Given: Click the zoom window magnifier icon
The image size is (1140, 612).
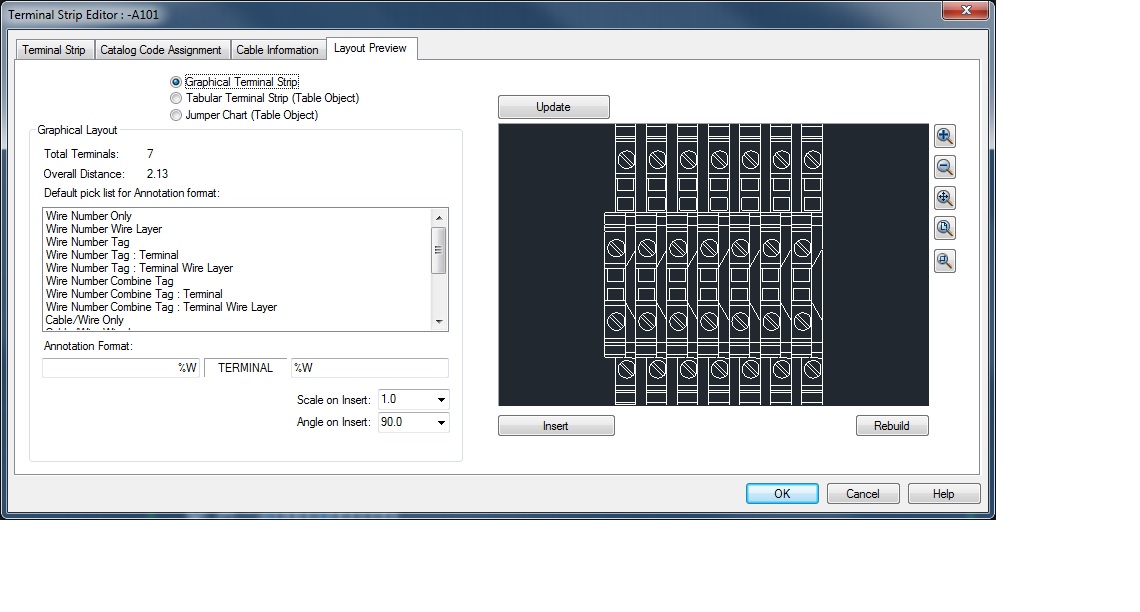Looking at the screenshot, I should click(944, 261).
